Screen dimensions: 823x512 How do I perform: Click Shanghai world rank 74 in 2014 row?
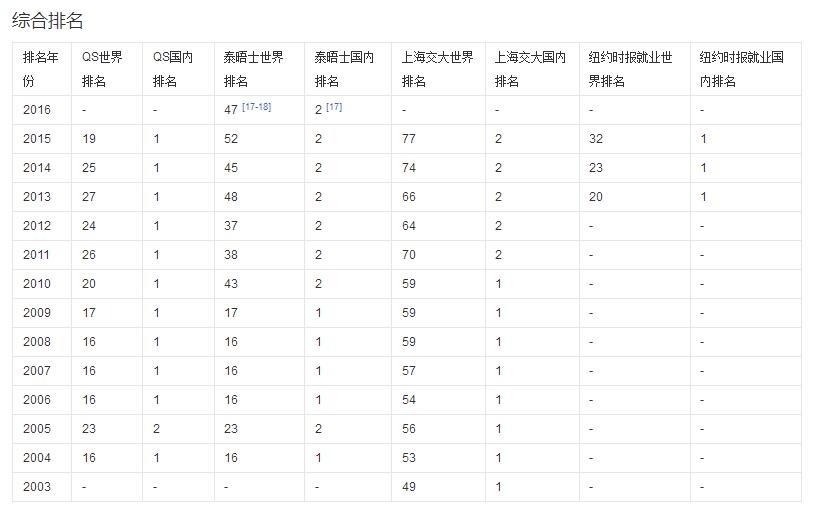[409, 168]
